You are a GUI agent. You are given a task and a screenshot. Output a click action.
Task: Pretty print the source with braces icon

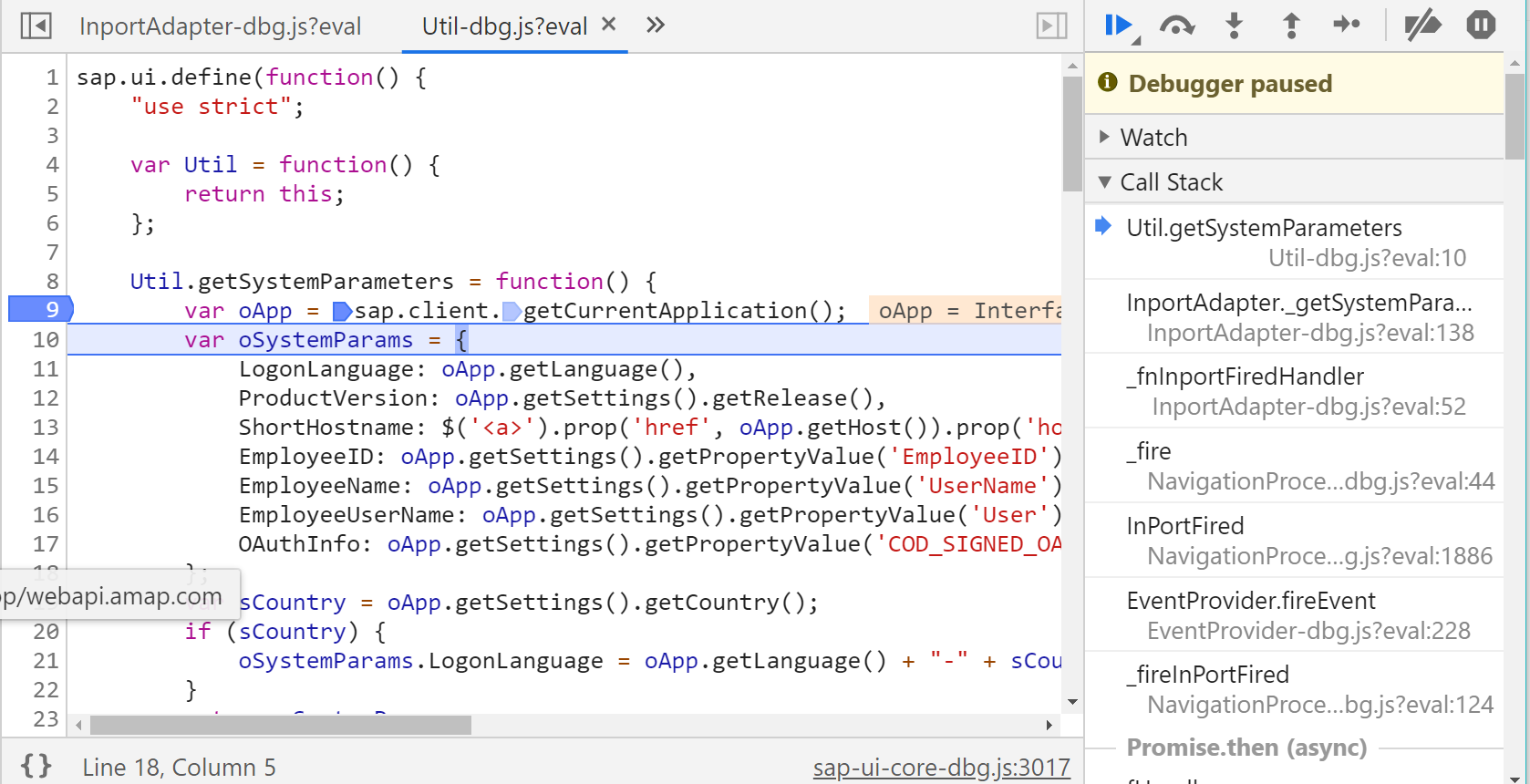(x=36, y=766)
